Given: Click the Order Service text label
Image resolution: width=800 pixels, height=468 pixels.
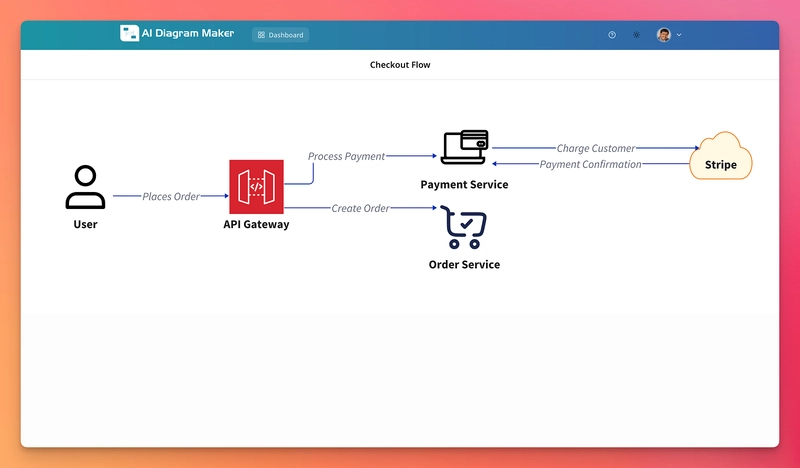Looking at the screenshot, I should coord(464,265).
